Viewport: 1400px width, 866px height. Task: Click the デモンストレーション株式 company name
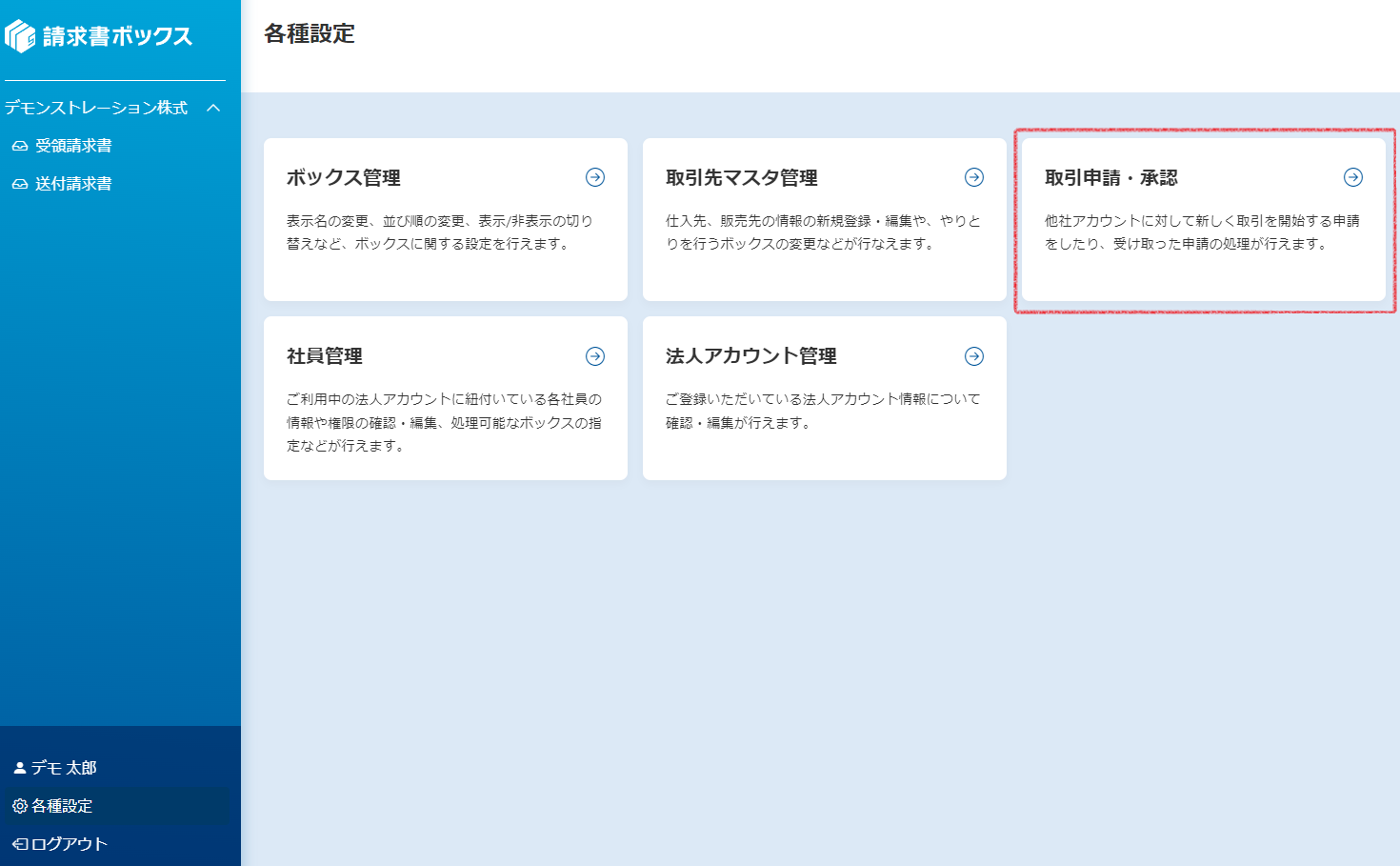(96, 108)
